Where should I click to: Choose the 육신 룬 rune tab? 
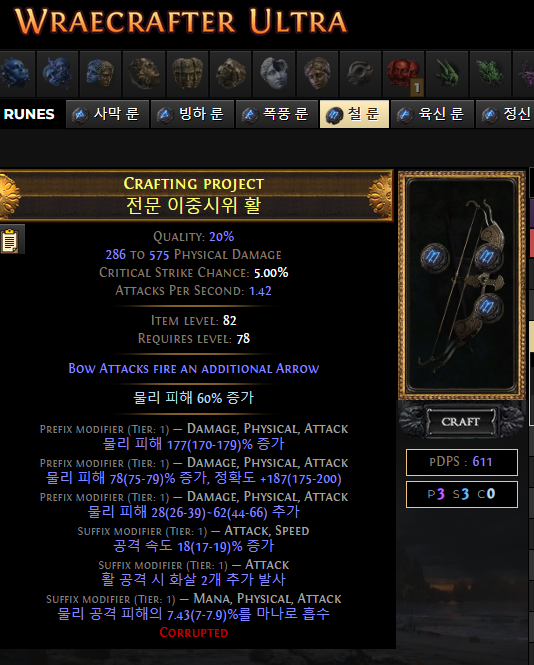(x=432, y=114)
